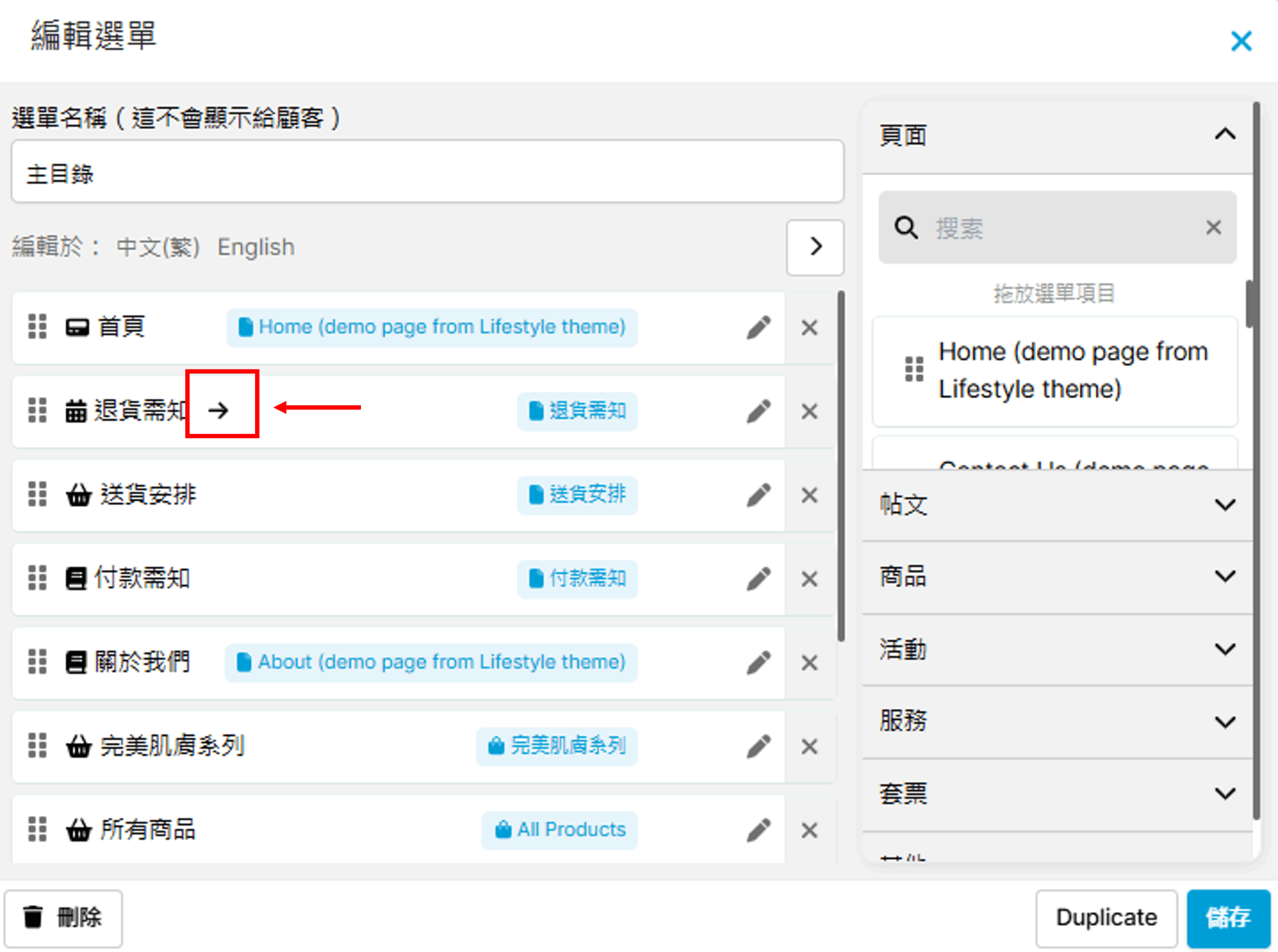Click the 選單名稱 input field containing 主目錄
This screenshot has width=1278, height=952.
pyautogui.click(x=427, y=172)
